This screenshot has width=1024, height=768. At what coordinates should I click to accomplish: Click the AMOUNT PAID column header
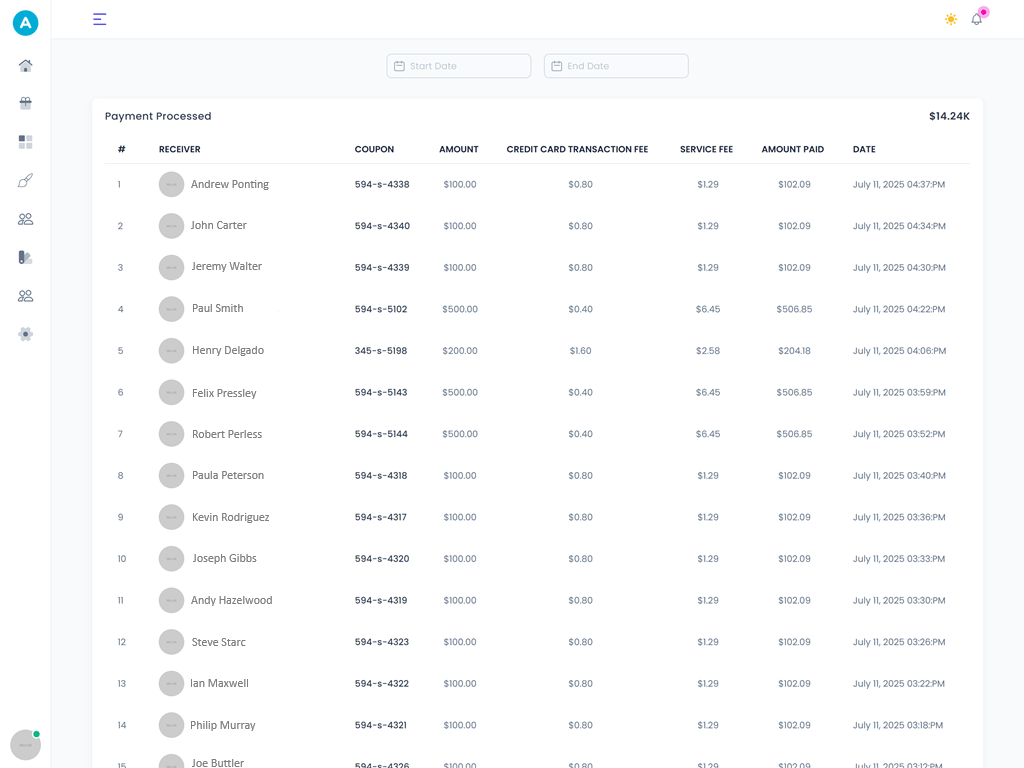793,150
